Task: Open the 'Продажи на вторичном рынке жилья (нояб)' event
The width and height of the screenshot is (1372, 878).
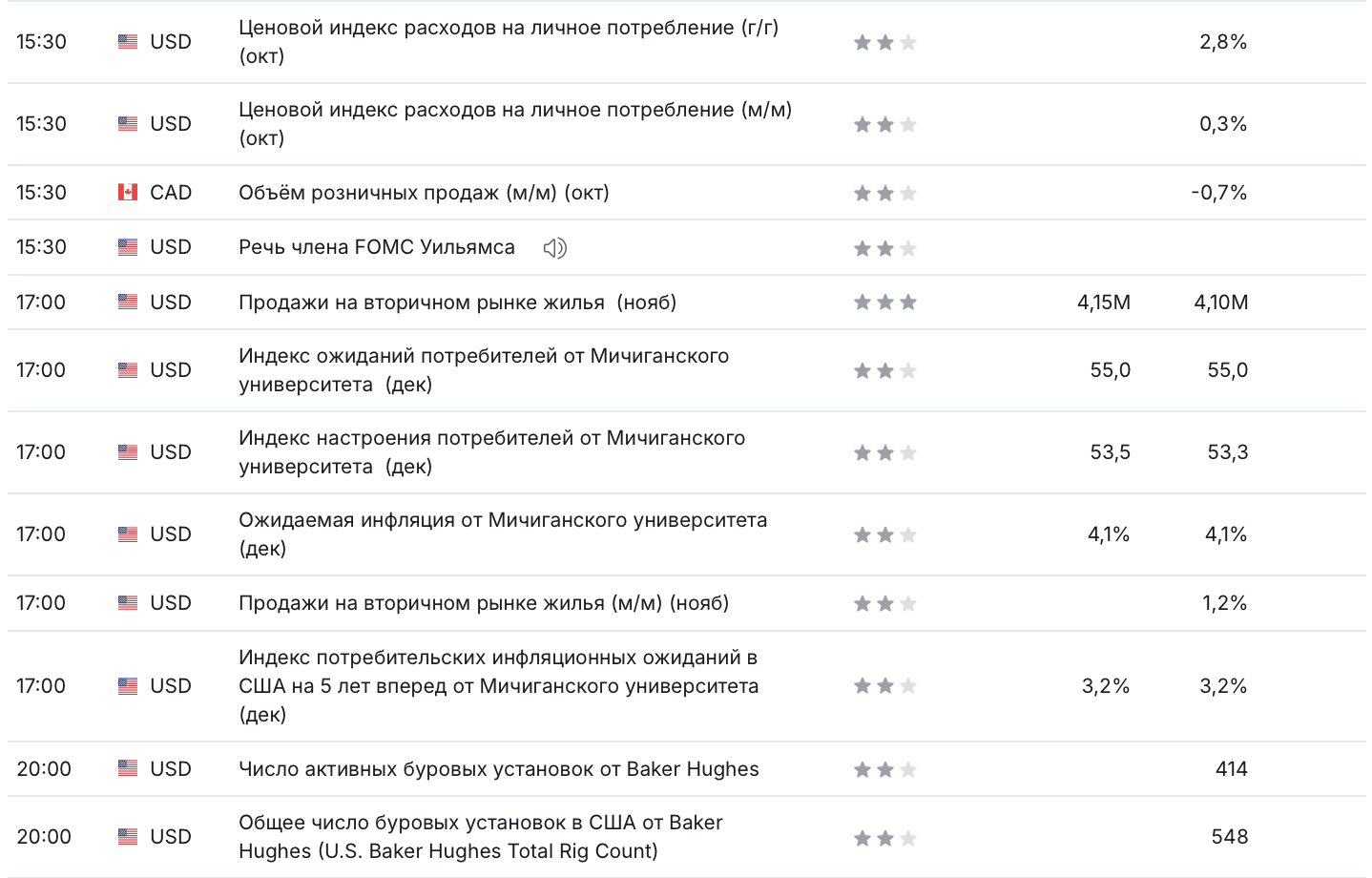Action: (457, 303)
